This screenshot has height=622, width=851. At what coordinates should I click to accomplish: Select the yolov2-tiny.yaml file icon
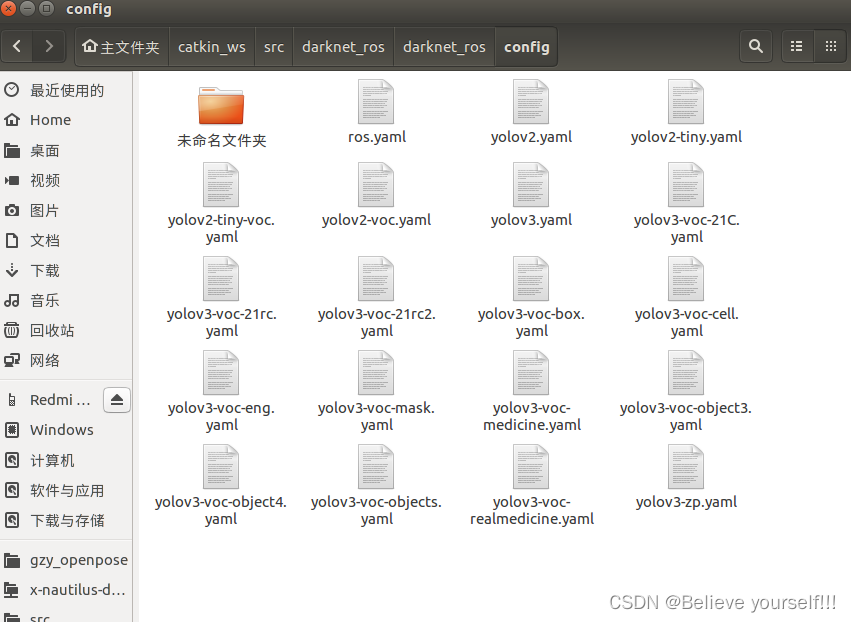click(x=686, y=102)
